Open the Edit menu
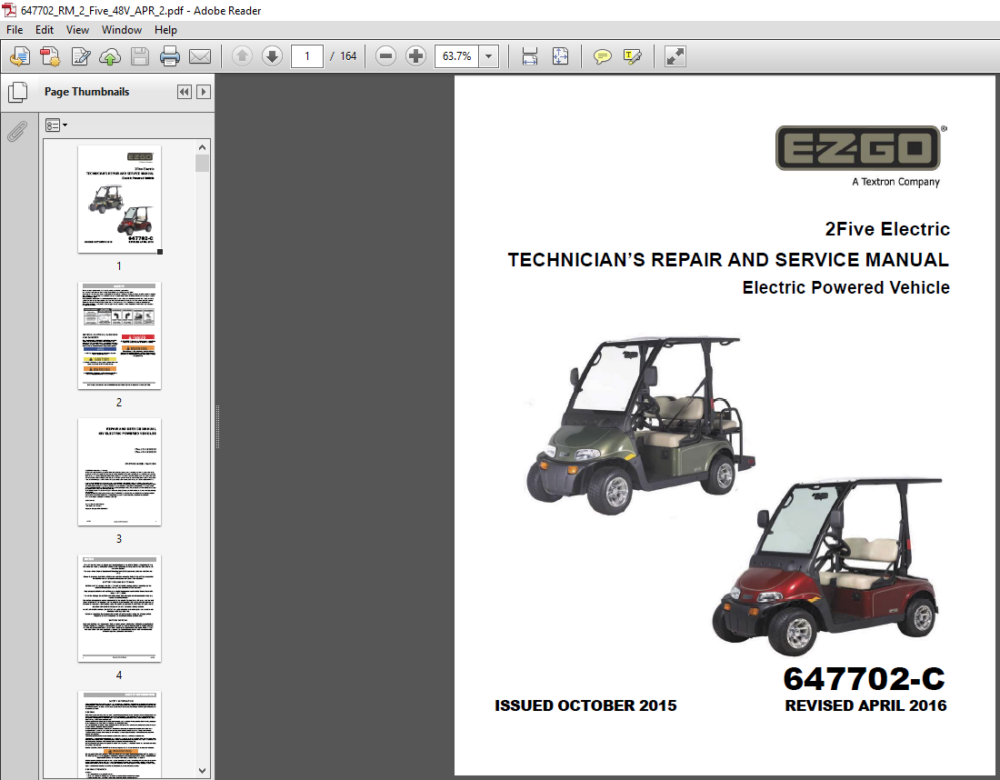Screen dimensions: 1000x780 coord(44,30)
